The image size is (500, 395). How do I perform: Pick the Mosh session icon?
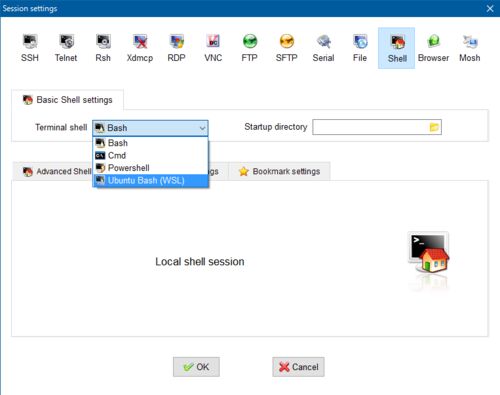click(470, 48)
